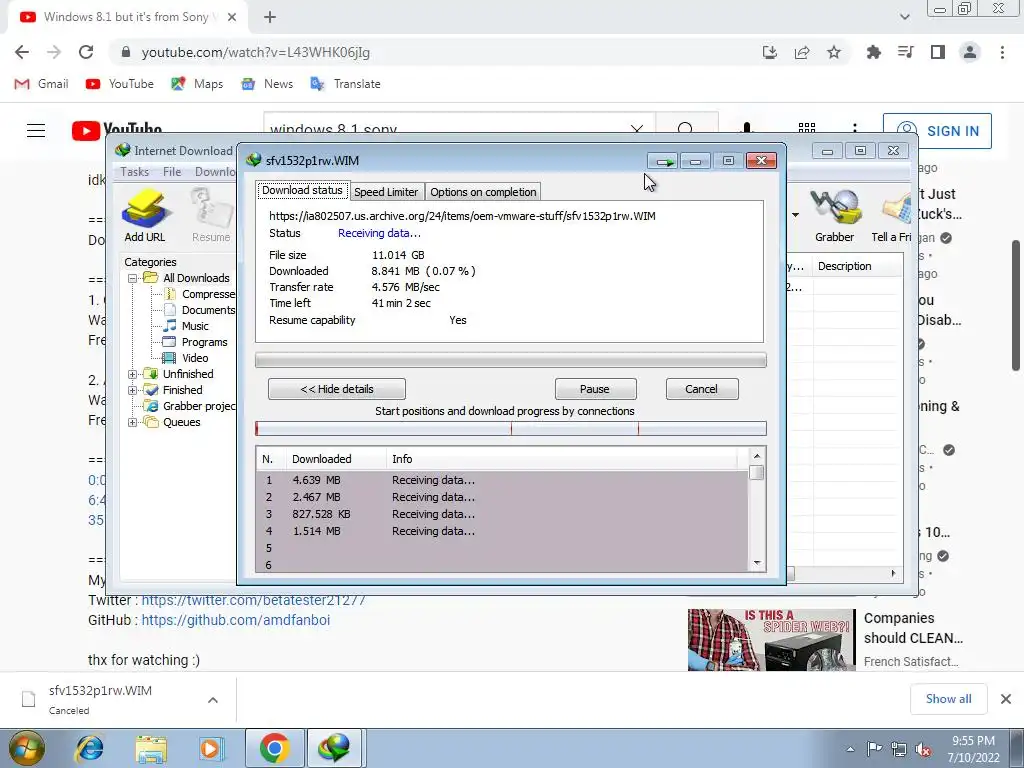
Task: Click the YouTube logo
Action: point(117,130)
